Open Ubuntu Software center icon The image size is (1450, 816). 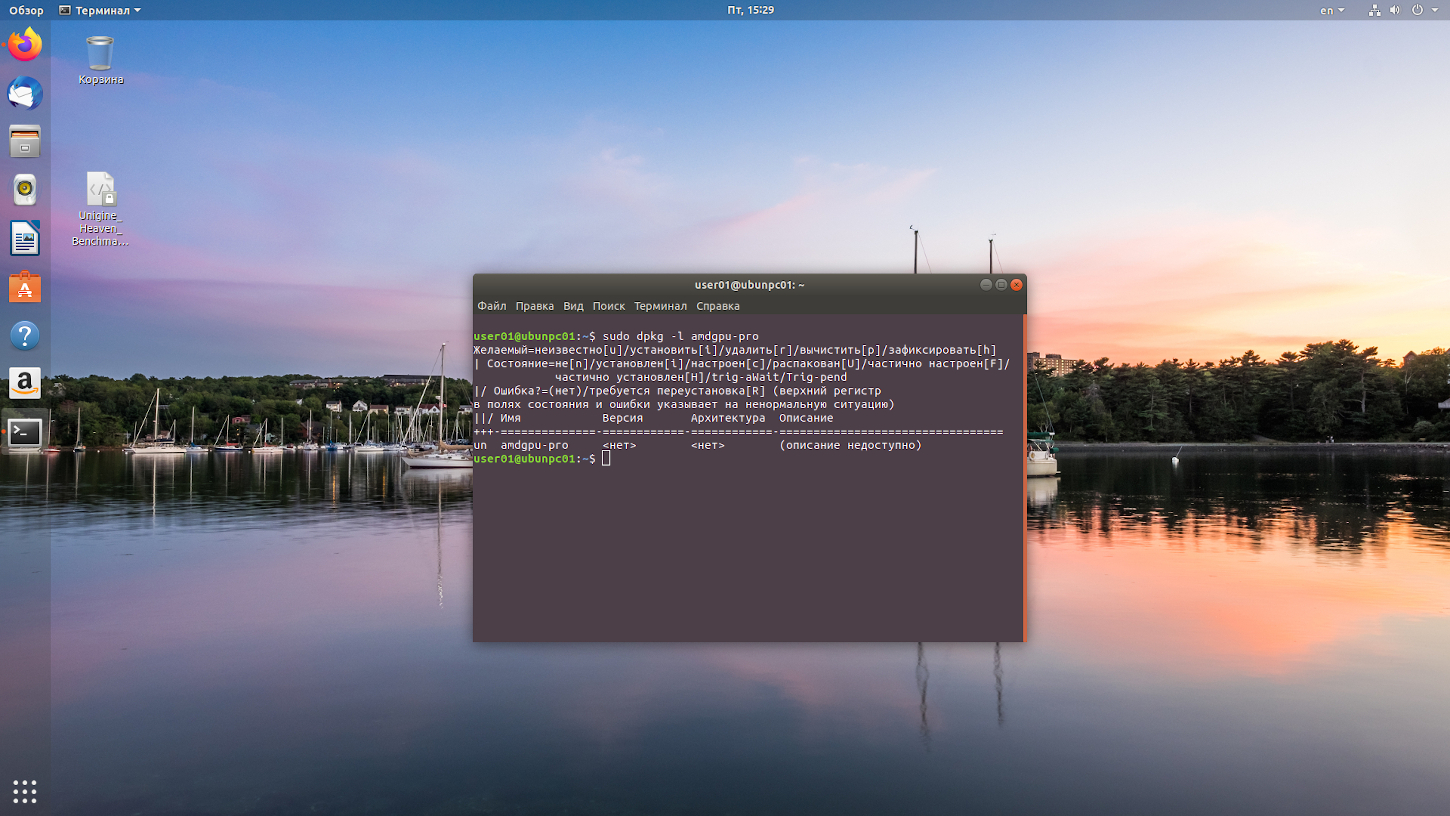25,287
